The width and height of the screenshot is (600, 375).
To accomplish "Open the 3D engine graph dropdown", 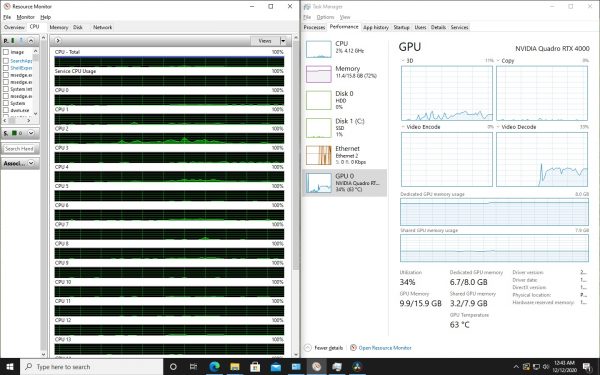I will pyautogui.click(x=403, y=60).
